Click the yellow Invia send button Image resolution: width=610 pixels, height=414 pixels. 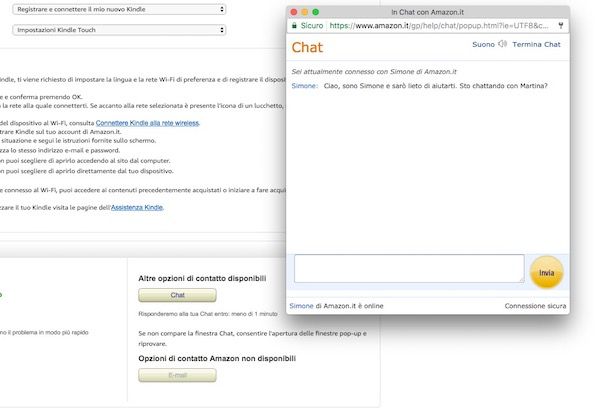(x=546, y=272)
